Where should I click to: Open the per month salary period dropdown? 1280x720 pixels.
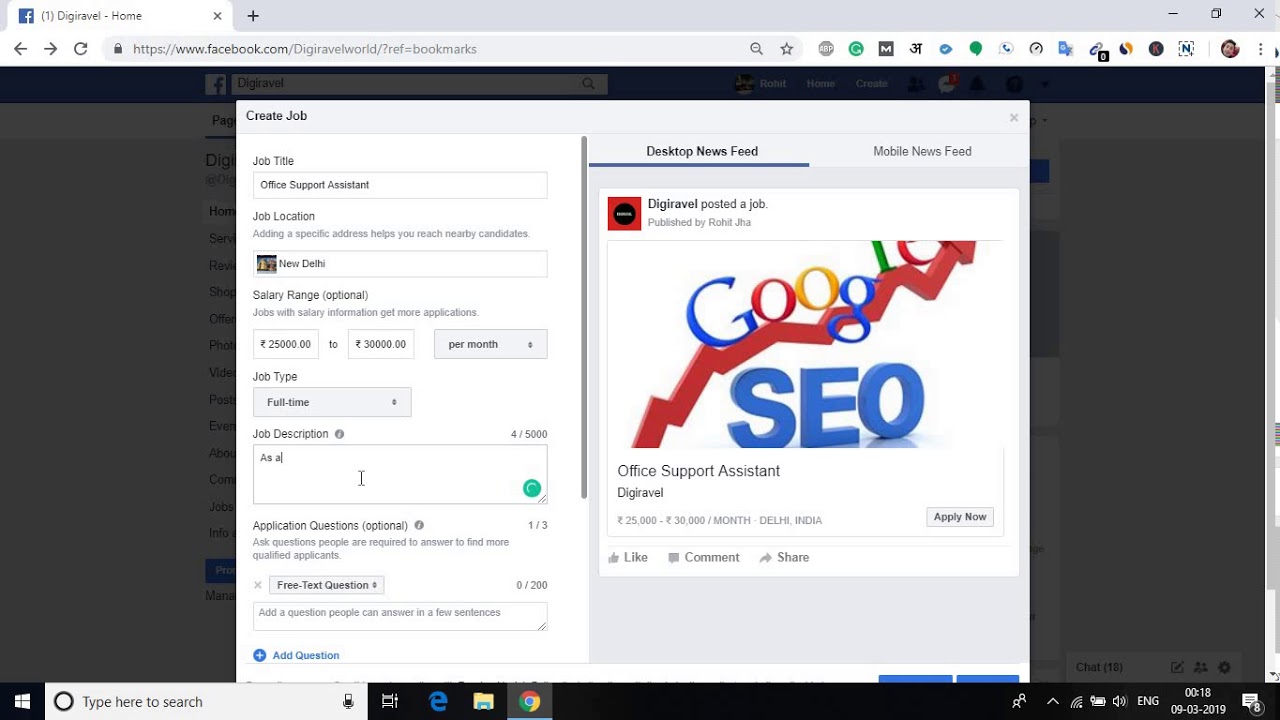tap(490, 344)
